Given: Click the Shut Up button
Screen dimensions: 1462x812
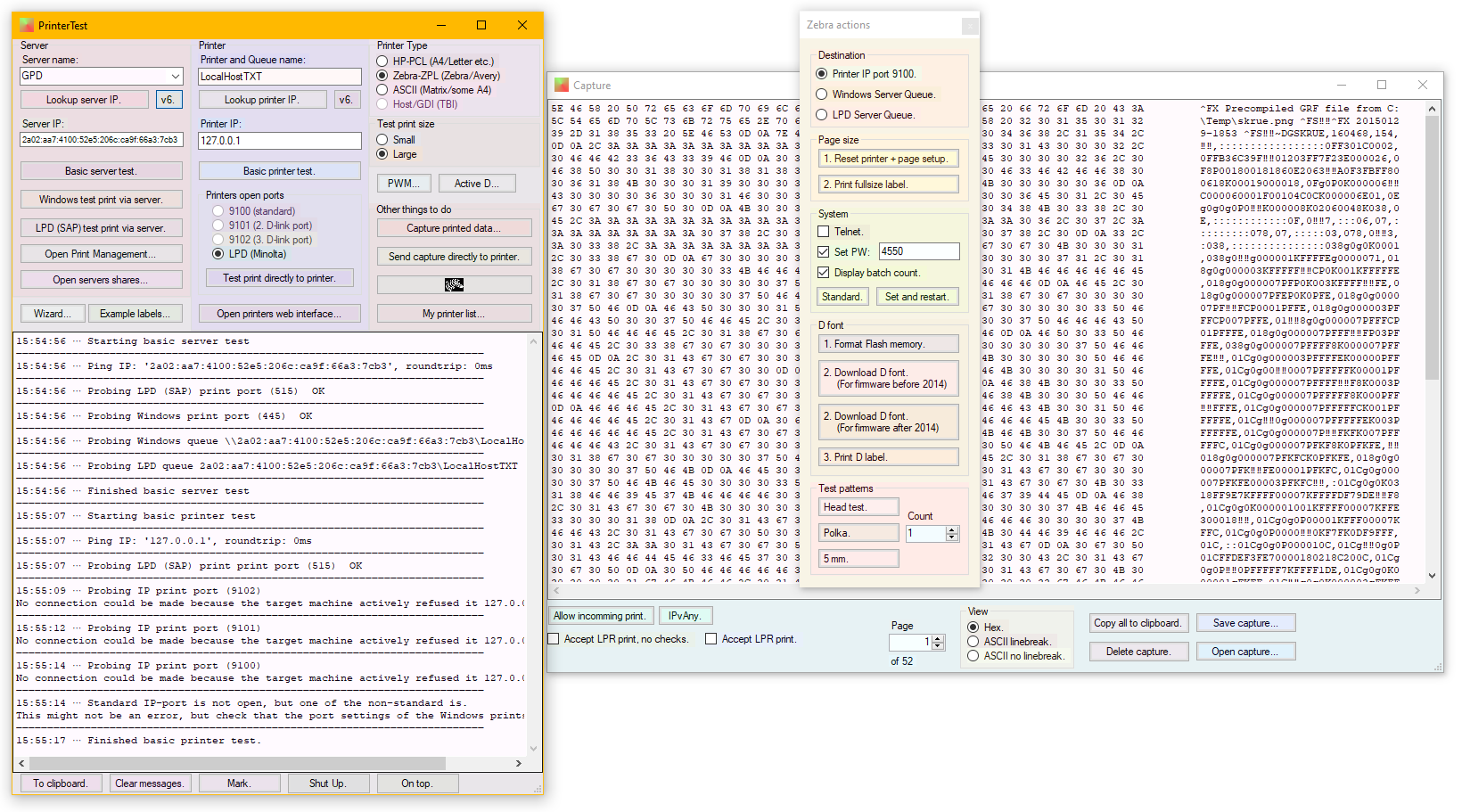Looking at the screenshot, I should tap(328, 783).
